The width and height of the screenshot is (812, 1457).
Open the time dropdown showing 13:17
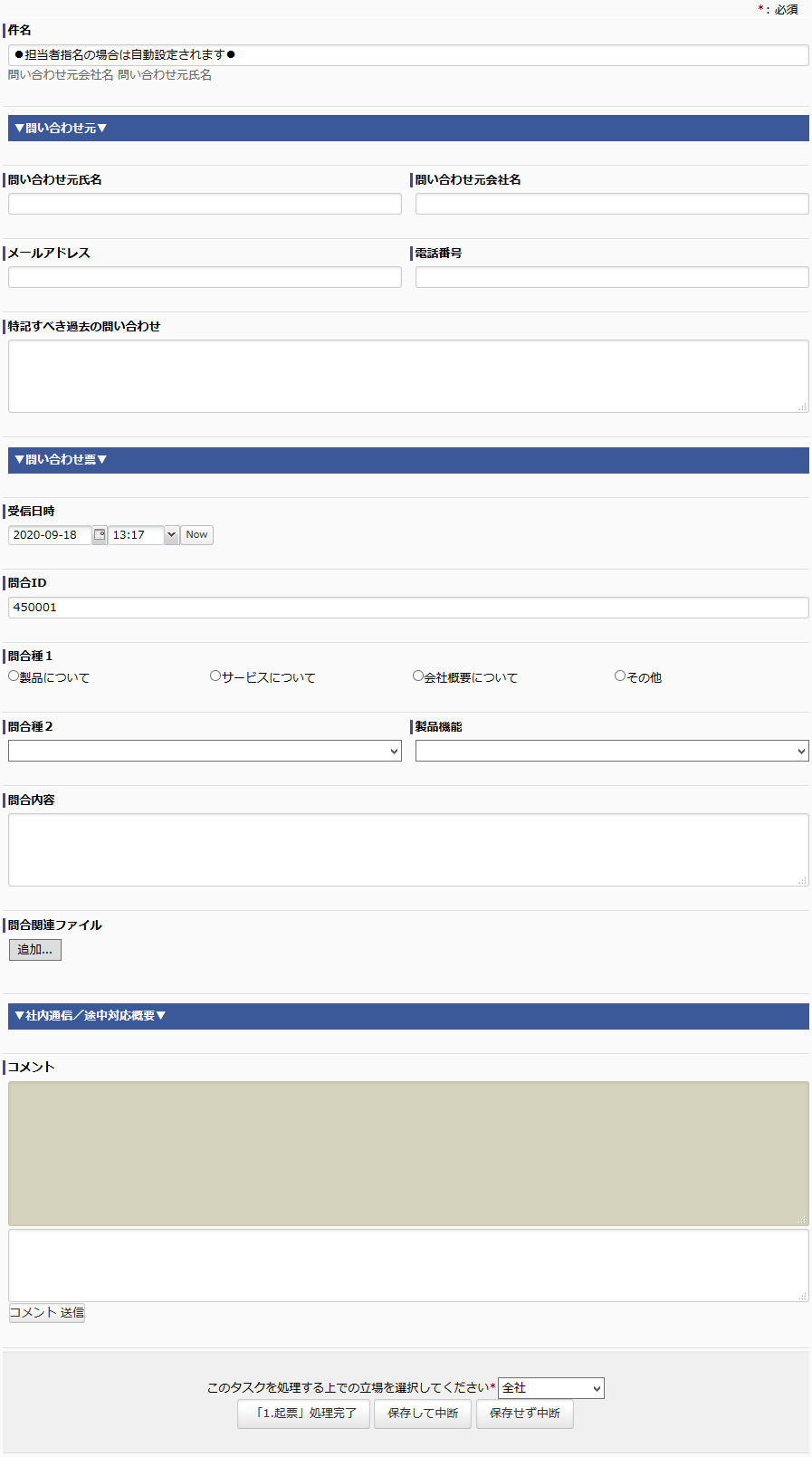[171, 535]
